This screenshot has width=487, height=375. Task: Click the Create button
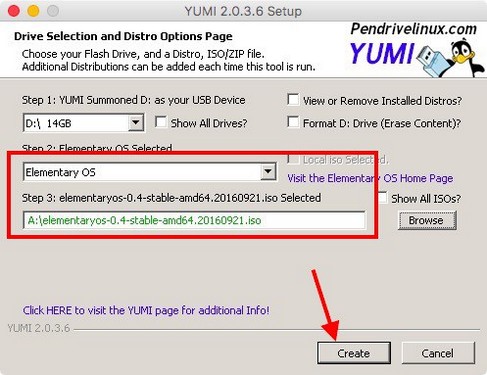pyautogui.click(x=354, y=353)
